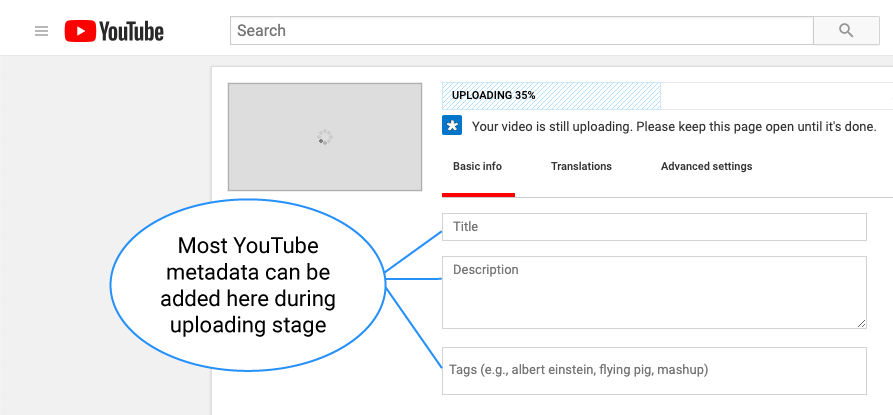Image resolution: width=893 pixels, height=415 pixels.
Task: Focus the YouTube Search box
Action: point(522,31)
